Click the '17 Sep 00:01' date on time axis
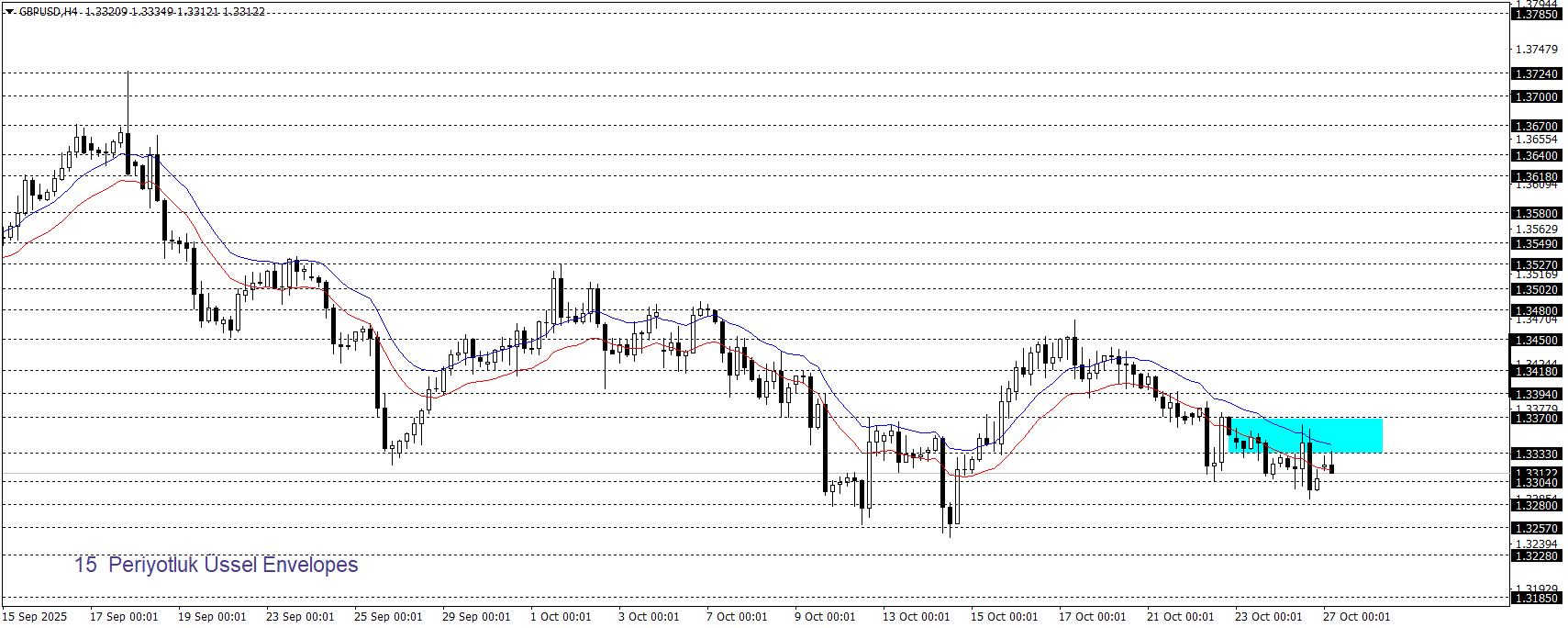1568x628 pixels. tap(124, 616)
